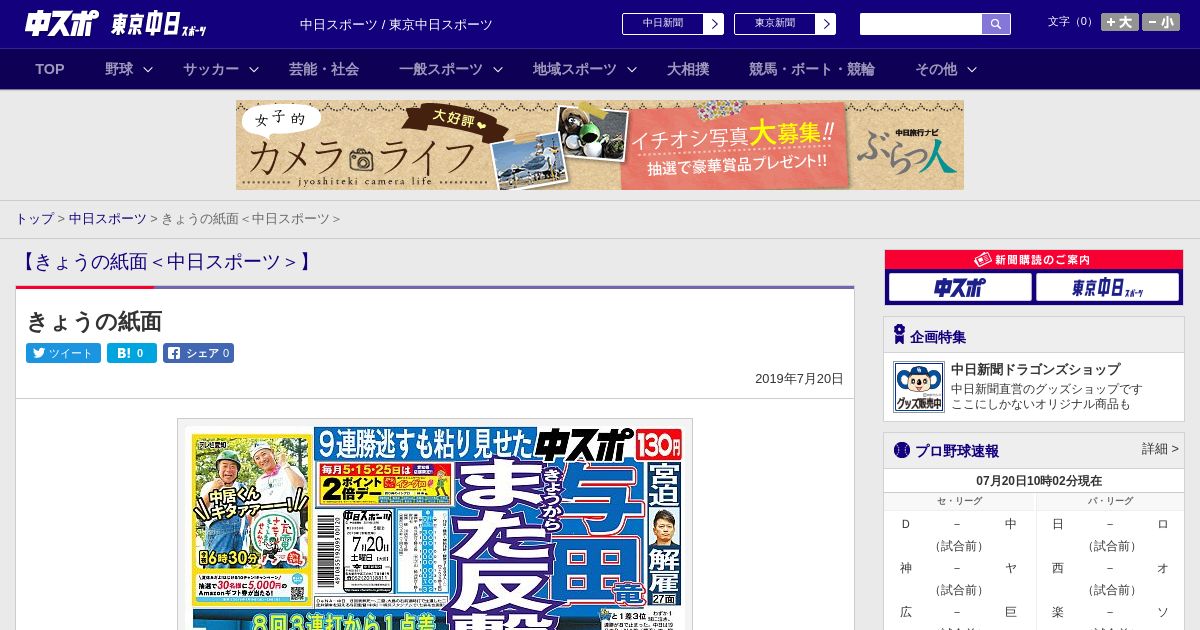Open 競馬・ボート・競輪 section
This screenshot has height=630, width=1200.
(x=812, y=69)
